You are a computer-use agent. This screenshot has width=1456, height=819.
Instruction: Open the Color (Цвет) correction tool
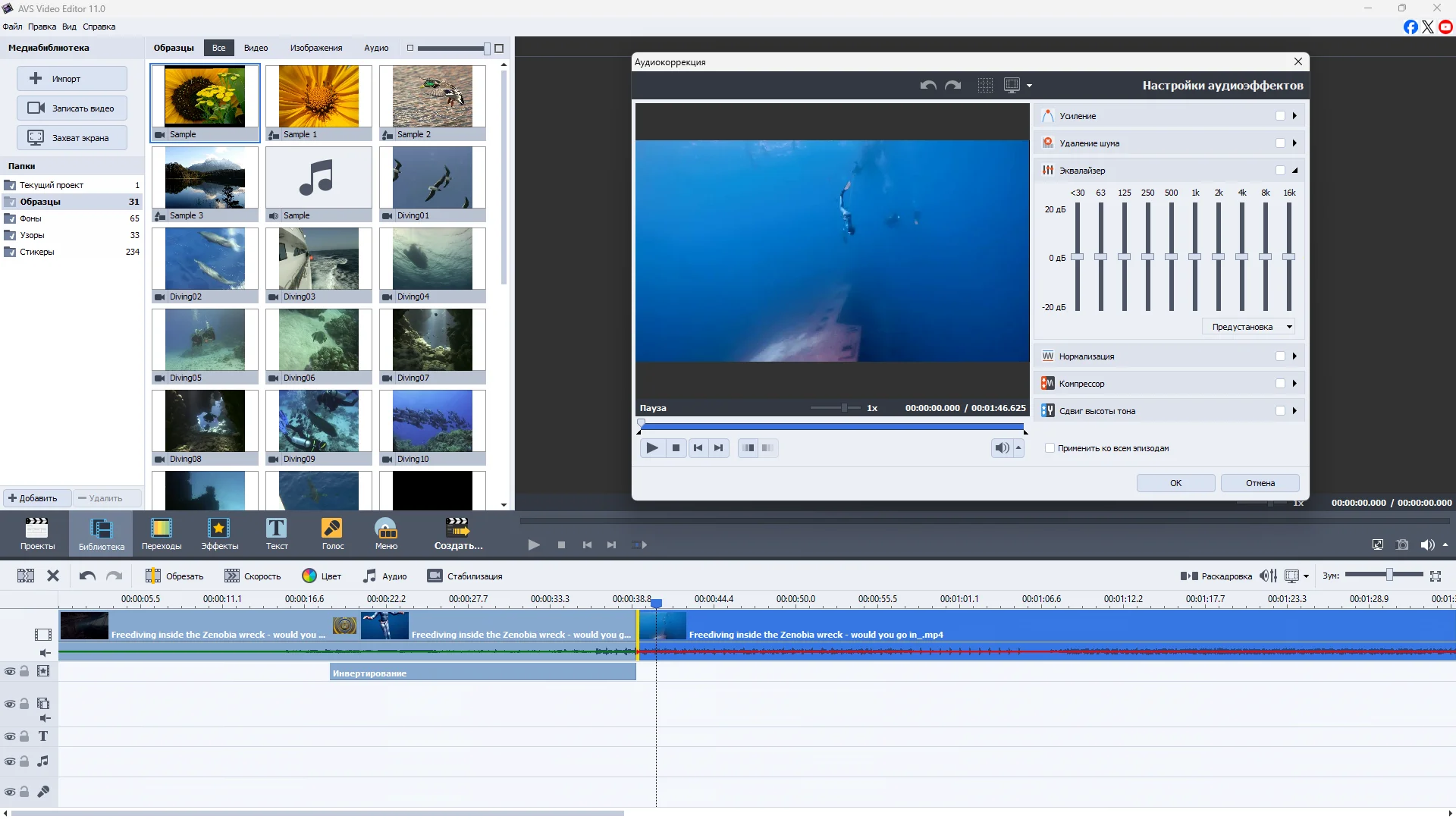(322, 576)
